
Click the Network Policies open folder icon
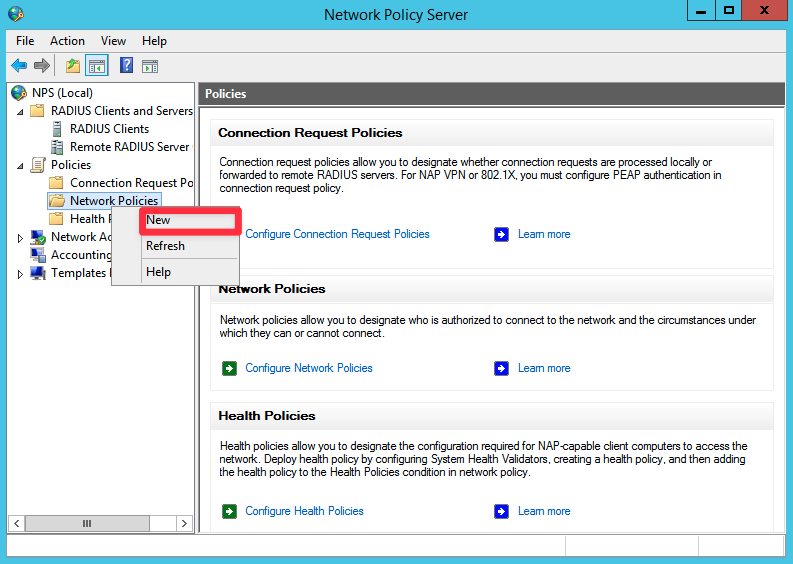point(57,201)
